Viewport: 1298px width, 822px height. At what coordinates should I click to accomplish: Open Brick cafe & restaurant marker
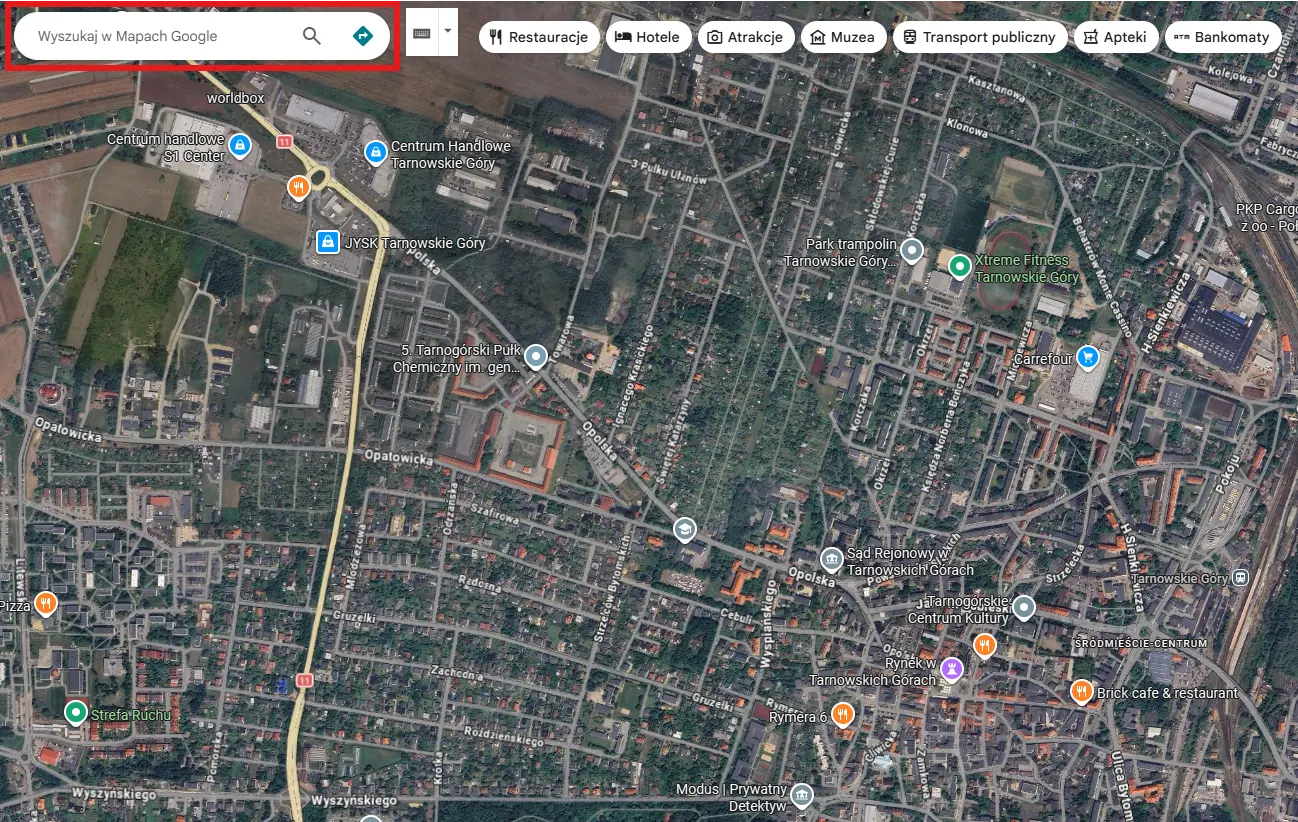click(x=1082, y=691)
